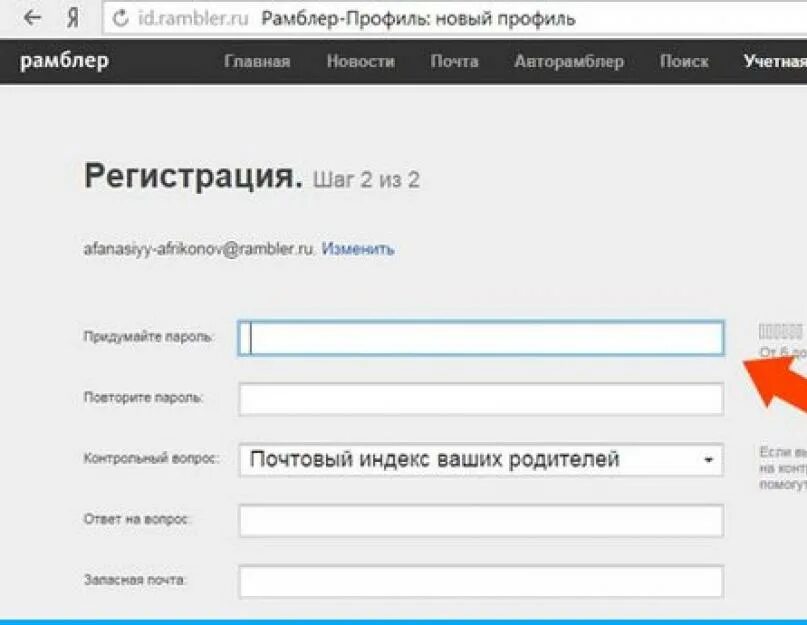Click the Ответ на вопрос label

(137, 519)
